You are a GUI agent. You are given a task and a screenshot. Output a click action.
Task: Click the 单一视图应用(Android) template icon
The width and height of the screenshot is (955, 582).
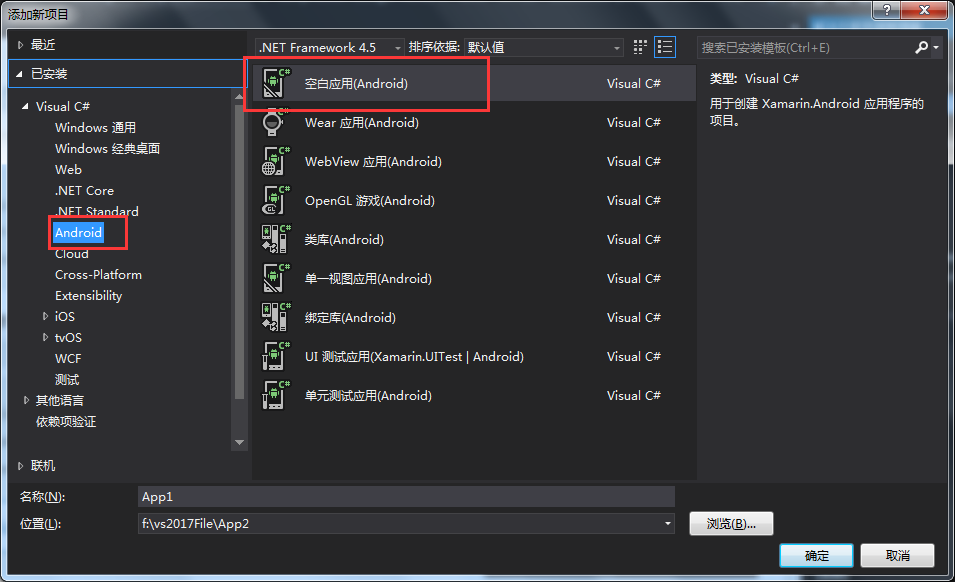pyautogui.click(x=275, y=278)
